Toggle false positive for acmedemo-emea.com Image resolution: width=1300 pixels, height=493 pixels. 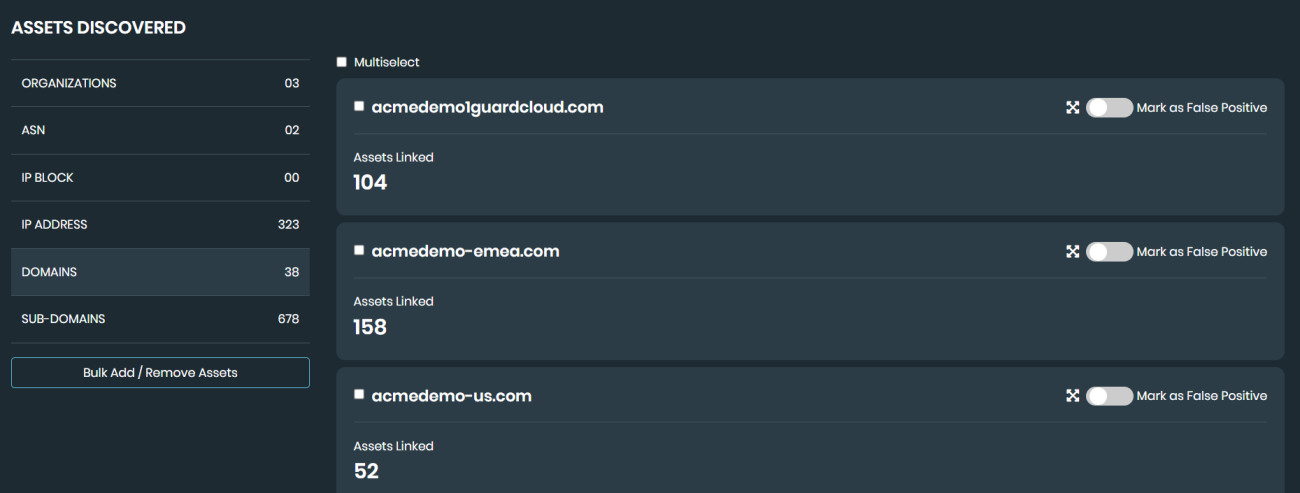[1109, 252]
